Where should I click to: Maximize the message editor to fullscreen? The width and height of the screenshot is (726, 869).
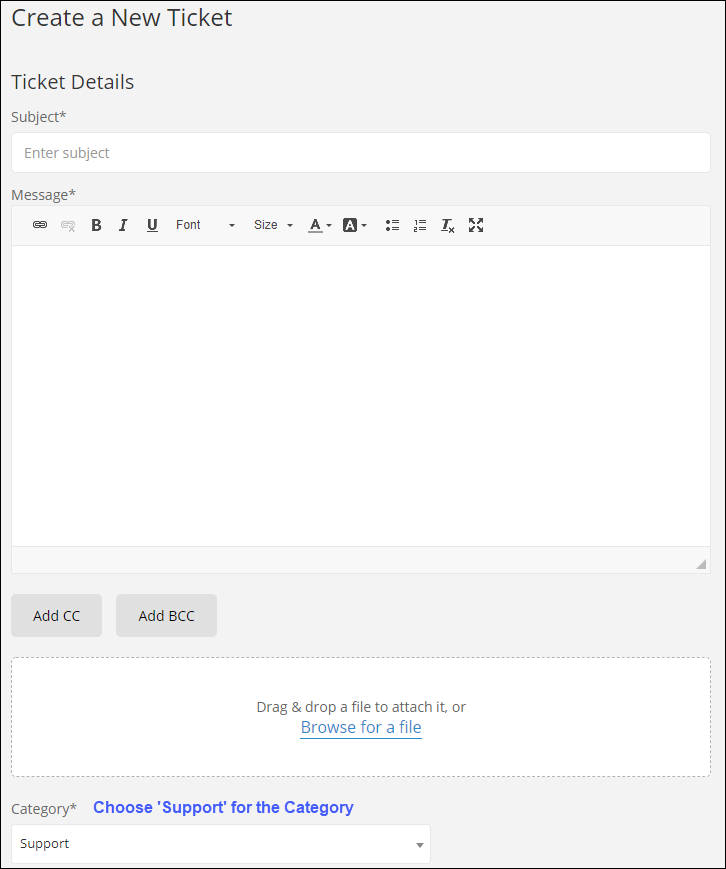(x=476, y=225)
